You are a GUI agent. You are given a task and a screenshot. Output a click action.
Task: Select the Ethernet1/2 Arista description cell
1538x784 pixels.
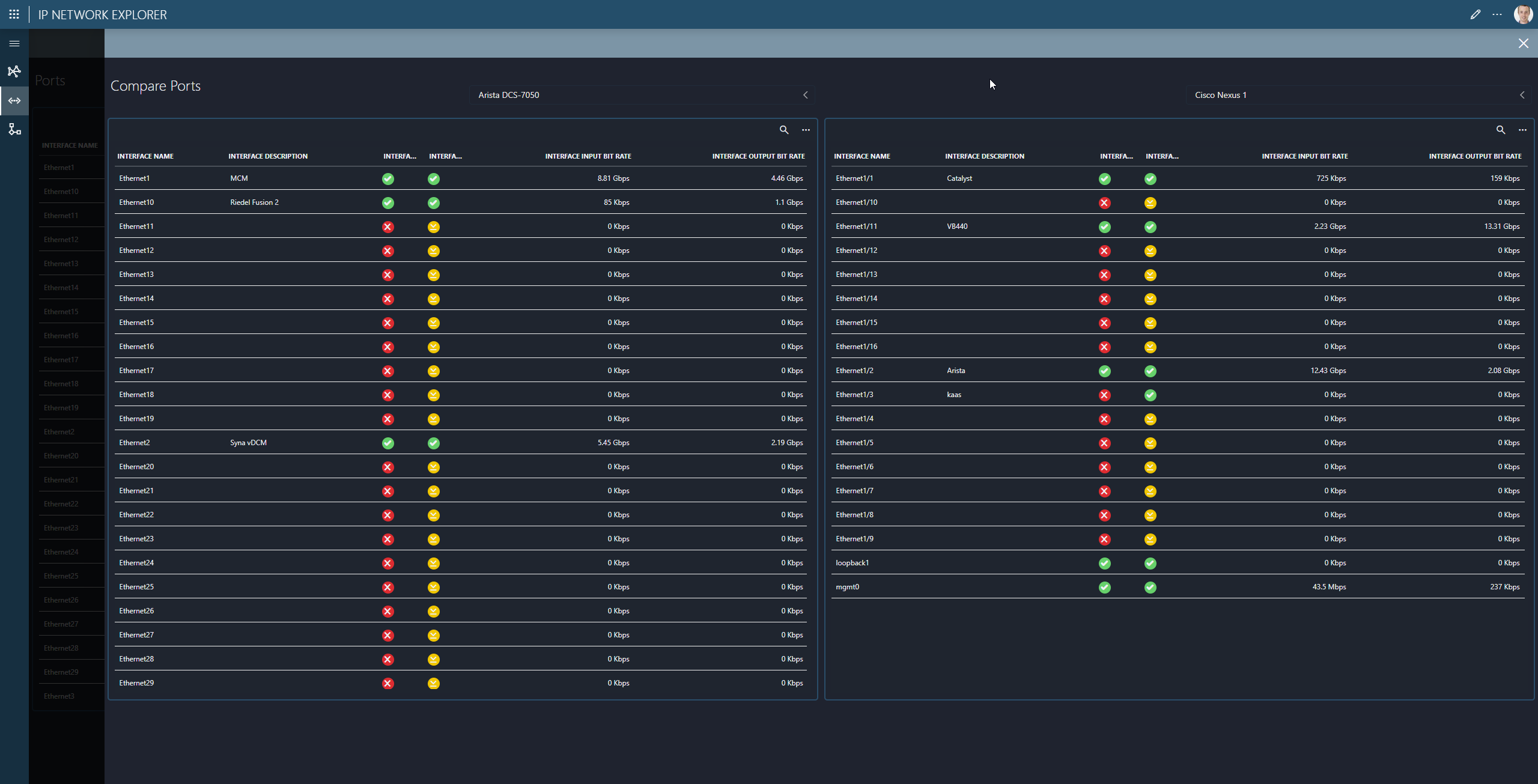pyautogui.click(x=956, y=371)
